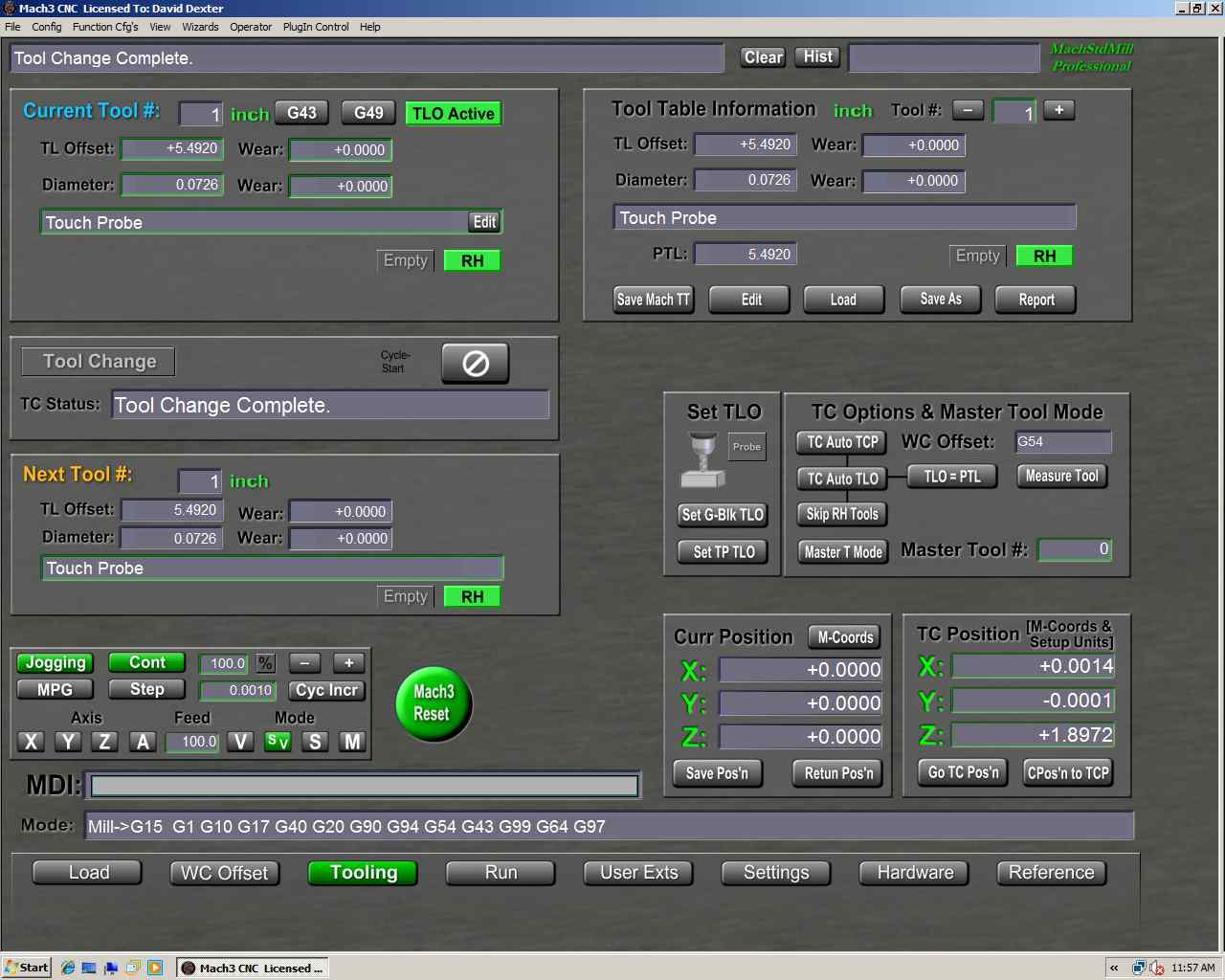Save the tool table with Save Mach TT
This screenshot has height=980, width=1225.
pos(653,299)
